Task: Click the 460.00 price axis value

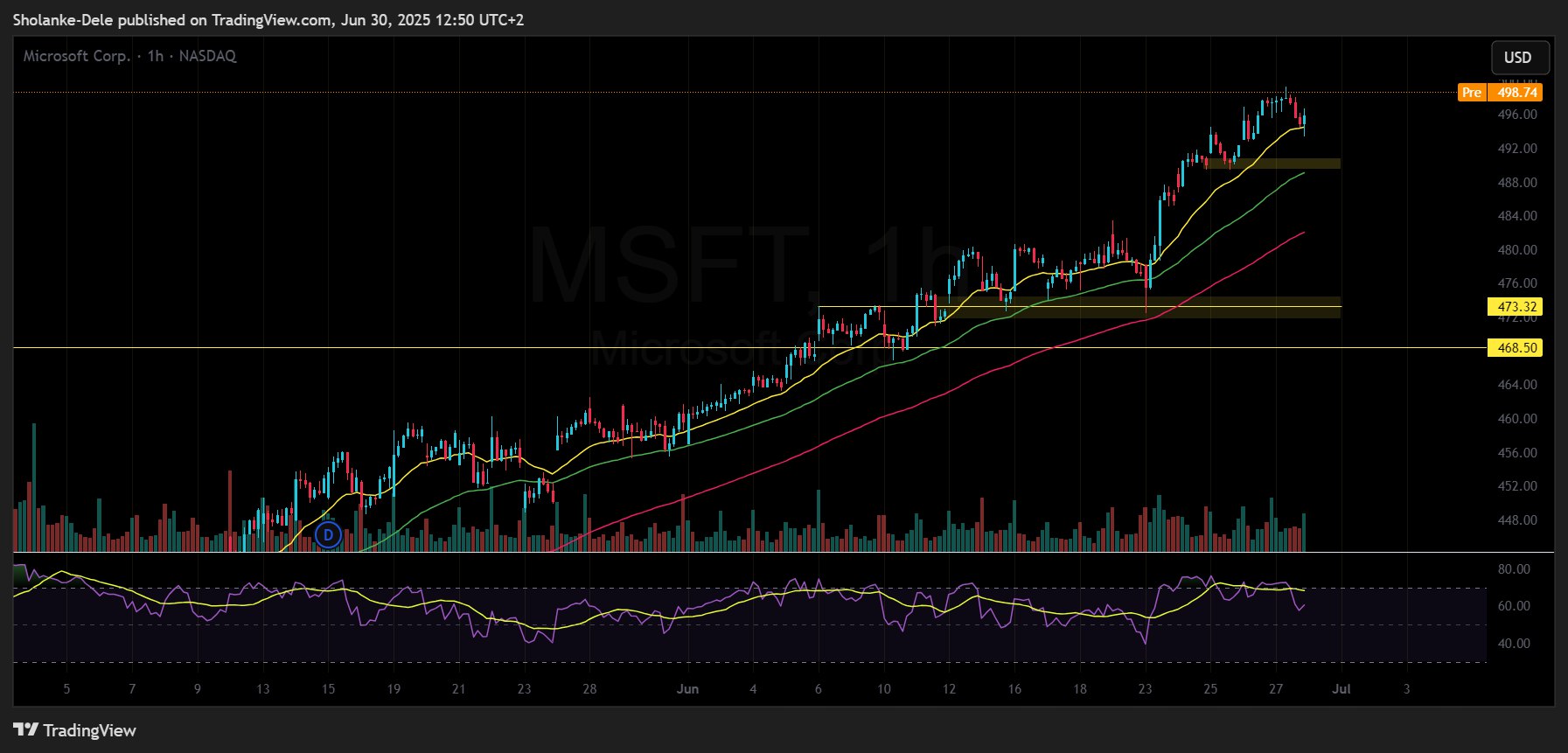Action: [x=1517, y=419]
